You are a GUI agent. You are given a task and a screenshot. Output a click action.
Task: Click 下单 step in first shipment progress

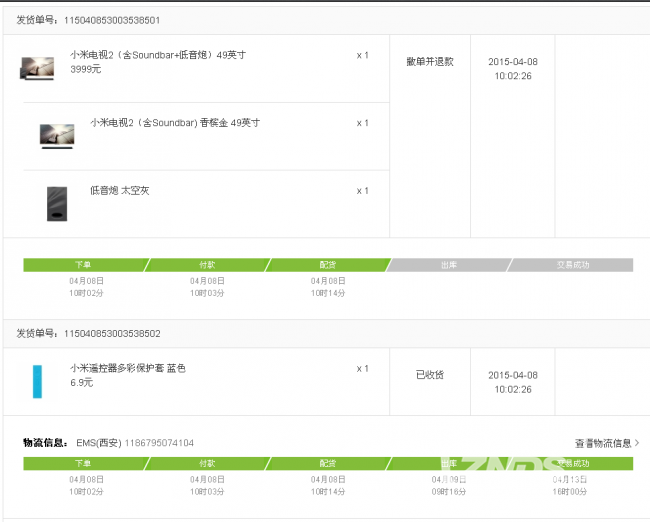click(x=83, y=265)
